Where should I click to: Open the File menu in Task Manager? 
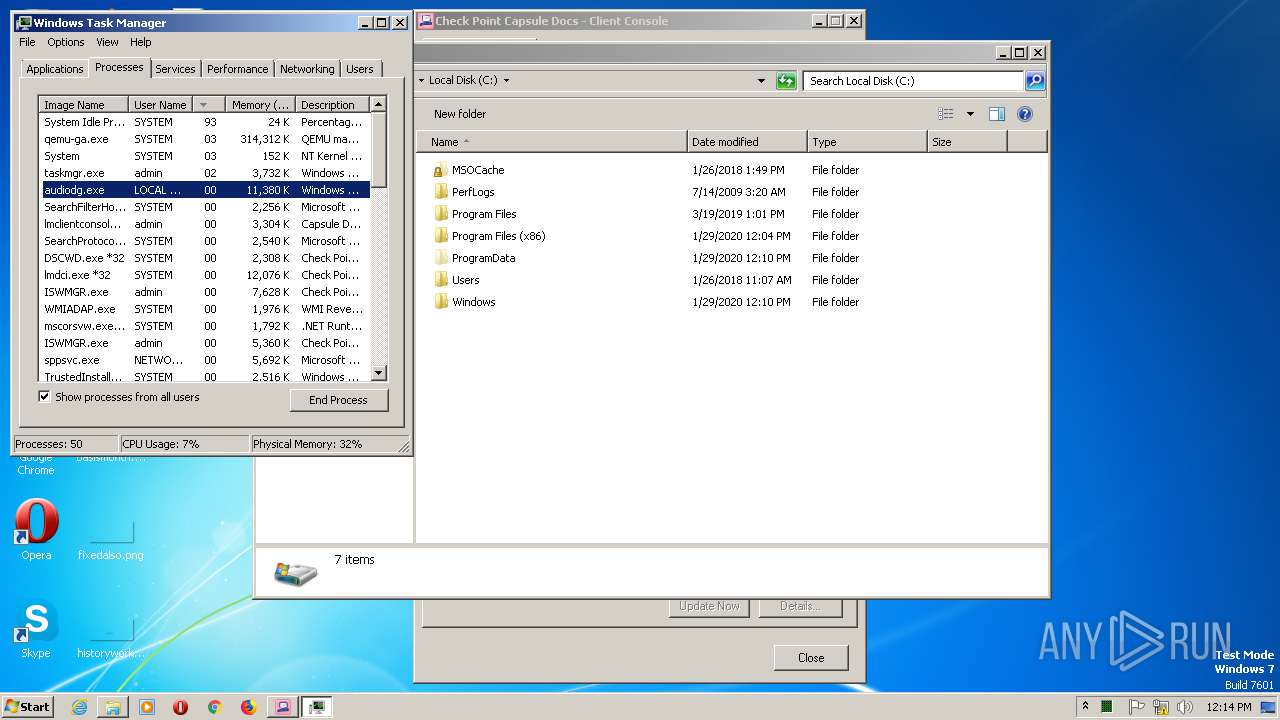27,42
